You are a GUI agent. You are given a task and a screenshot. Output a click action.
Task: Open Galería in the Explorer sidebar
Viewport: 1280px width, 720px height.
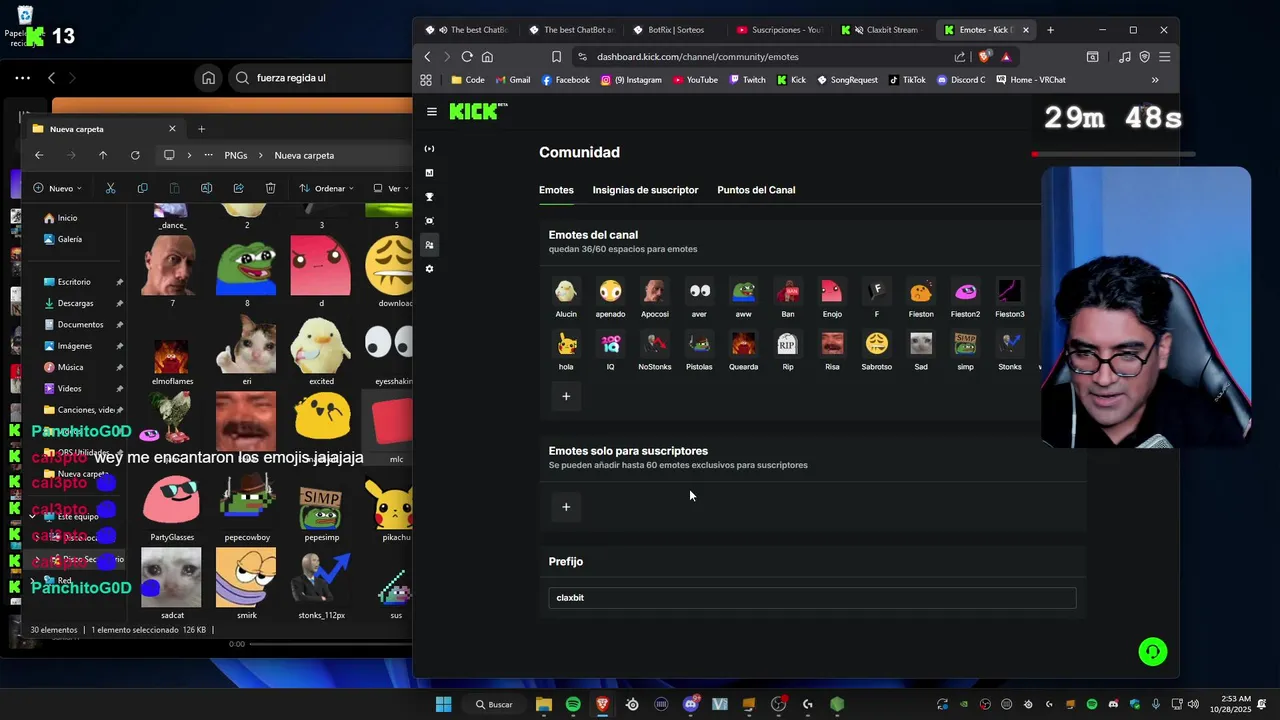[70, 239]
